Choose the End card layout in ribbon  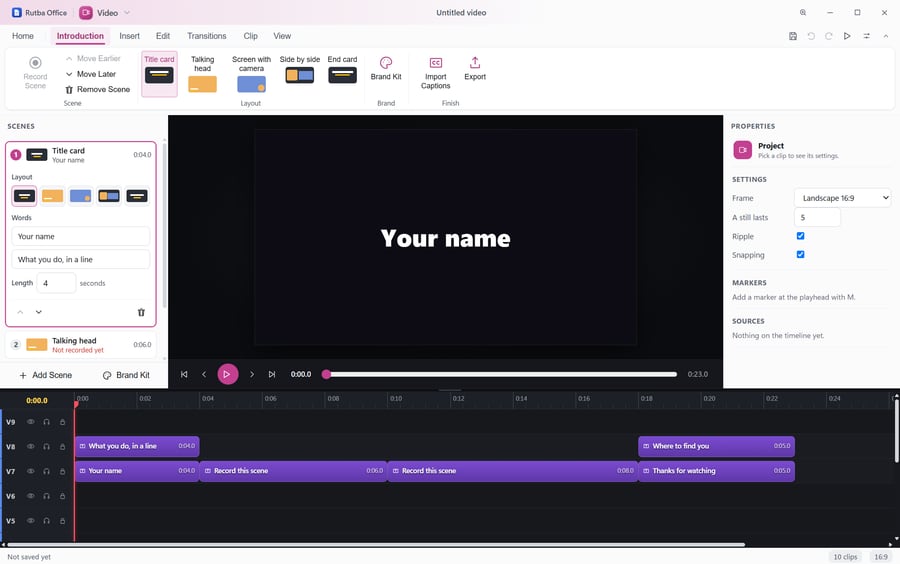342,69
